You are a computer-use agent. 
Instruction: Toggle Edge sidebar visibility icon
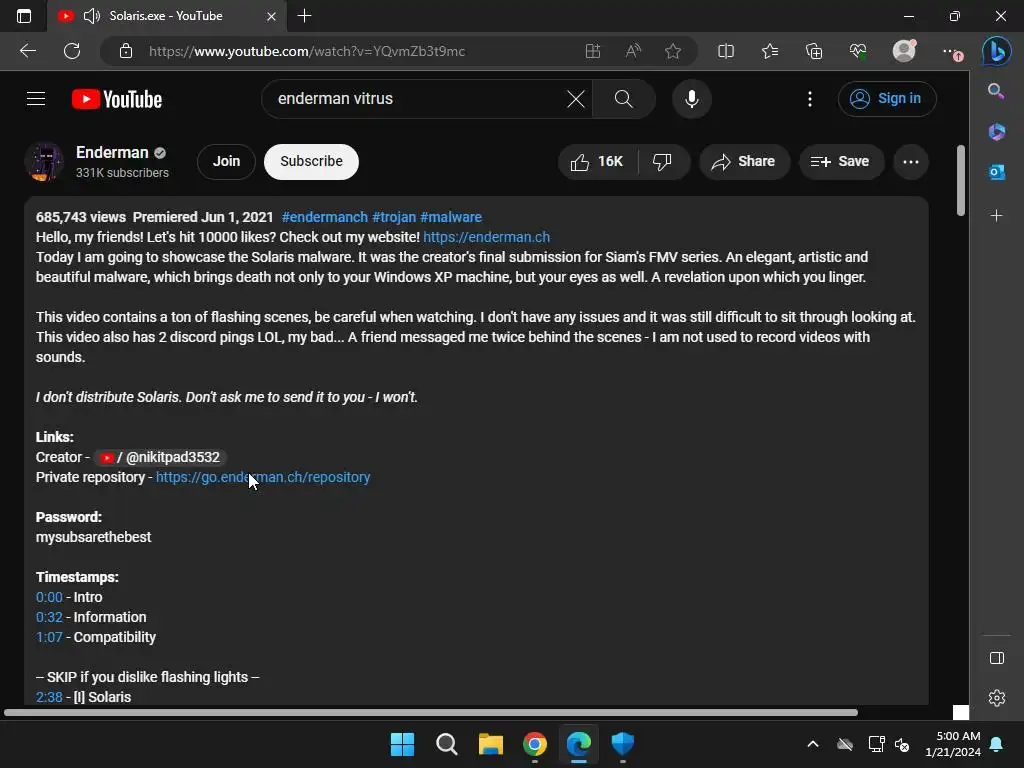point(997,658)
